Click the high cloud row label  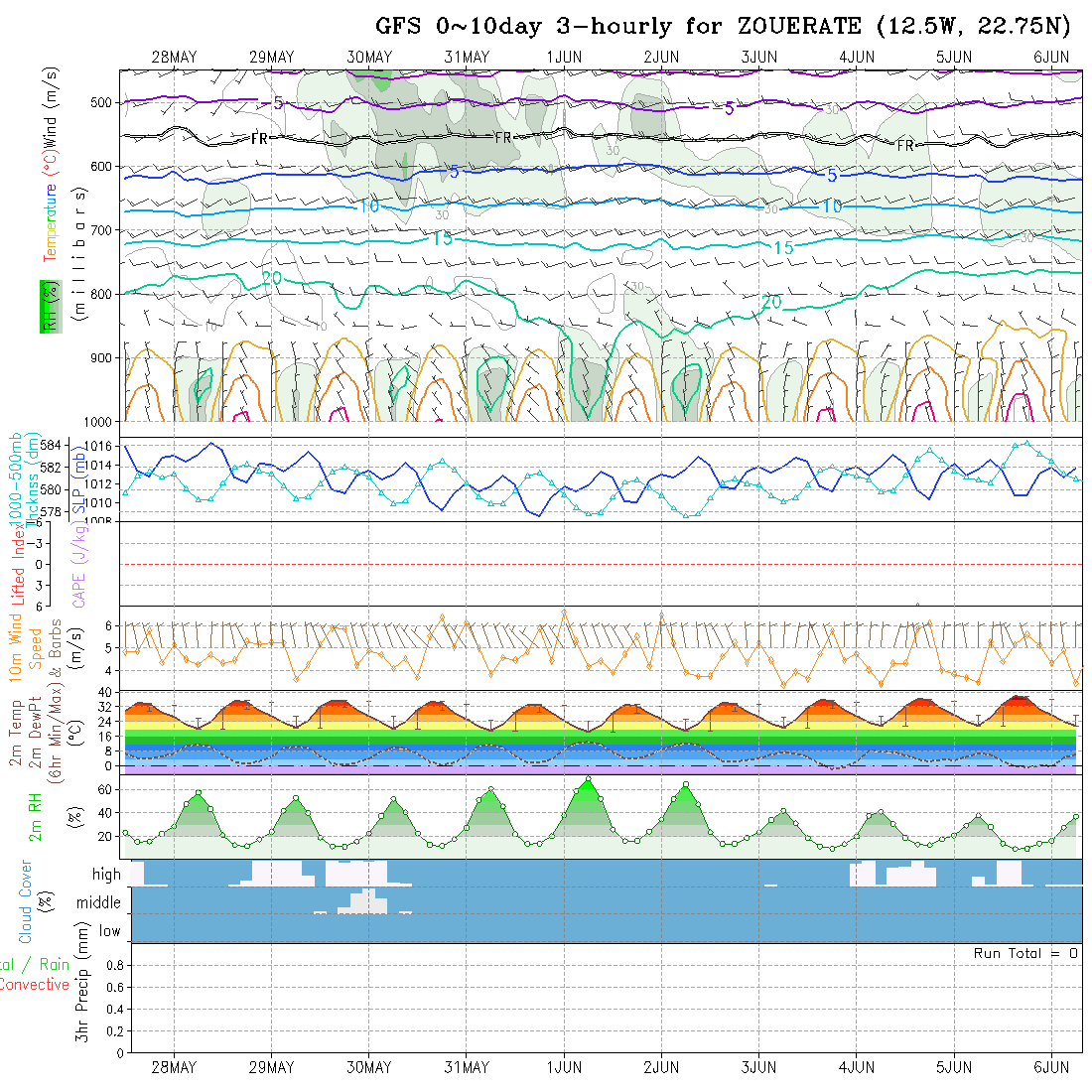click(x=106, y=874)
